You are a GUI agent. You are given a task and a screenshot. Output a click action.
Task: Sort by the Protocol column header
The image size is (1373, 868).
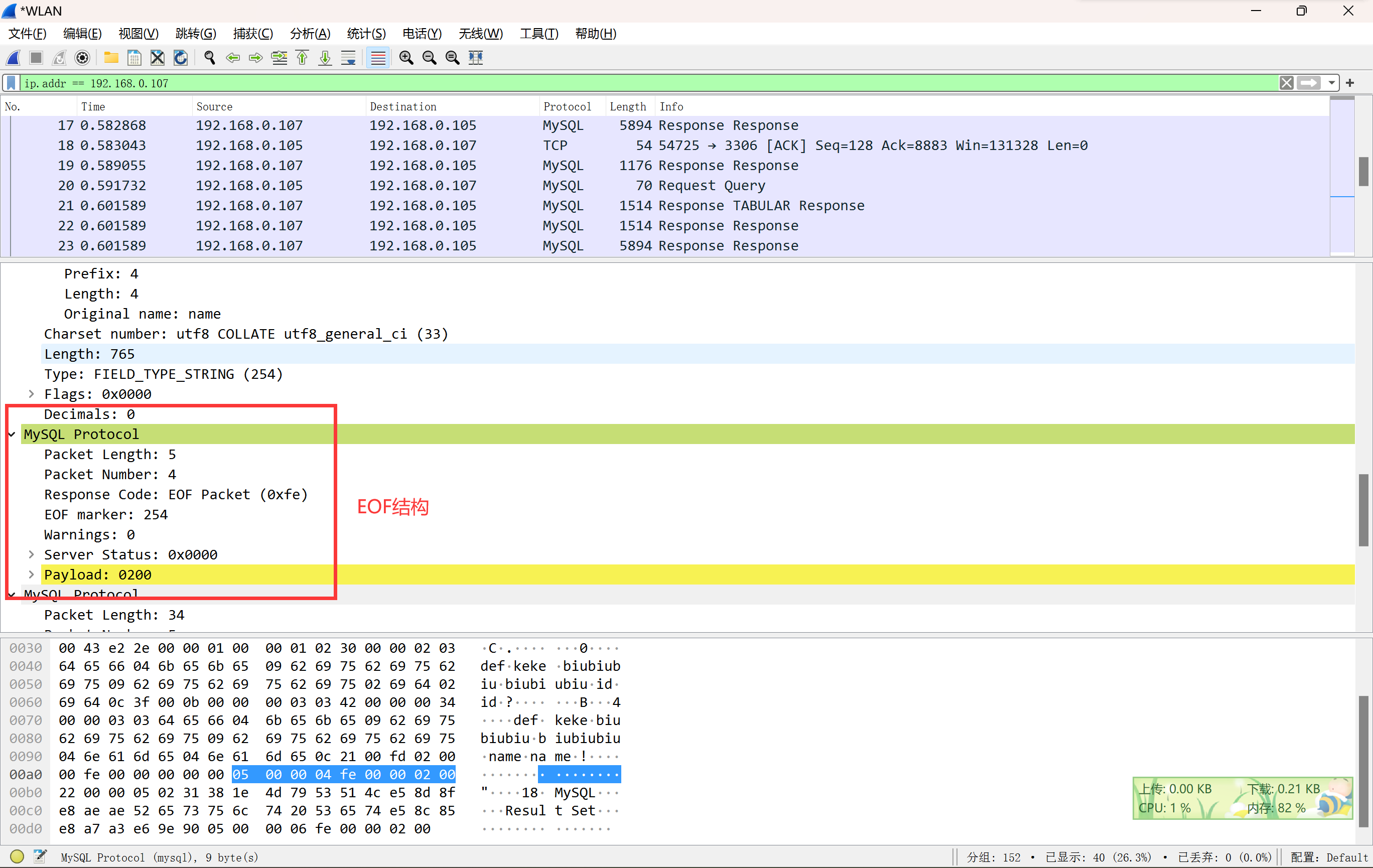pos(572,106)
